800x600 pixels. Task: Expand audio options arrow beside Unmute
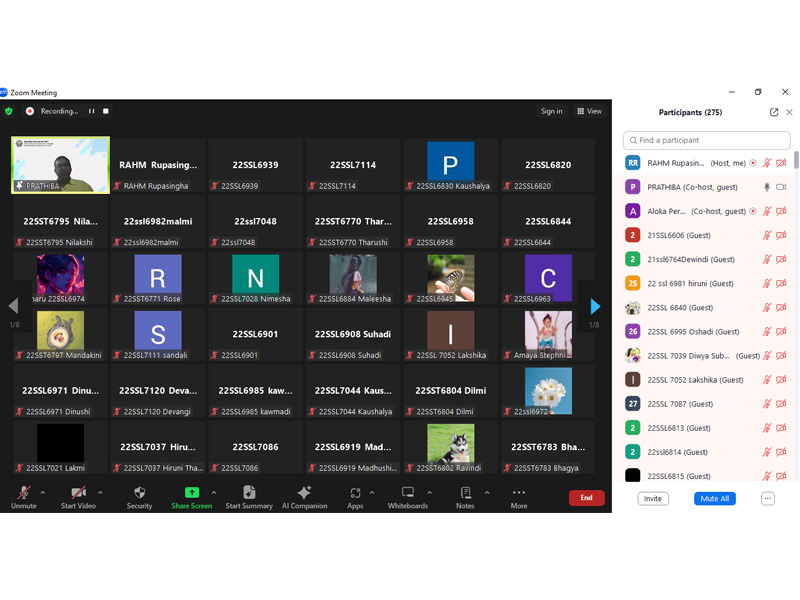click(x=43, y=492)
